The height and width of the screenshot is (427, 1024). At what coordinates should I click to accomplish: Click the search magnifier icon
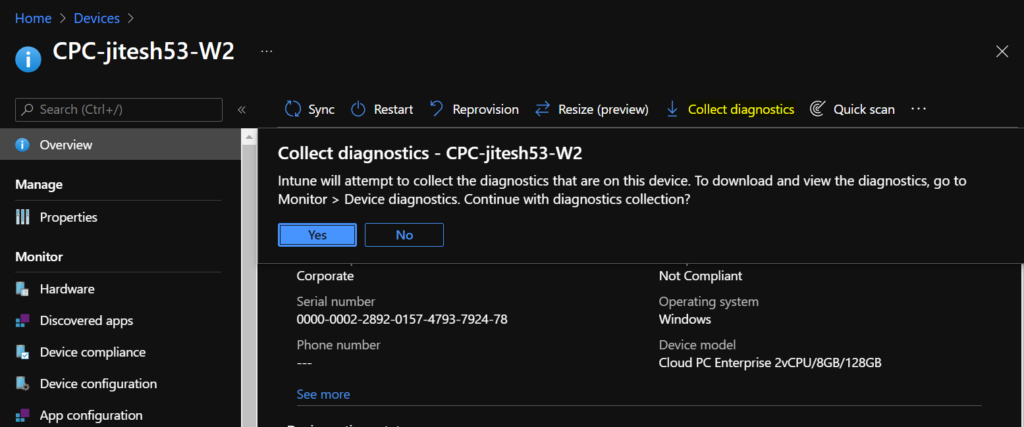(x=27, y=109)
